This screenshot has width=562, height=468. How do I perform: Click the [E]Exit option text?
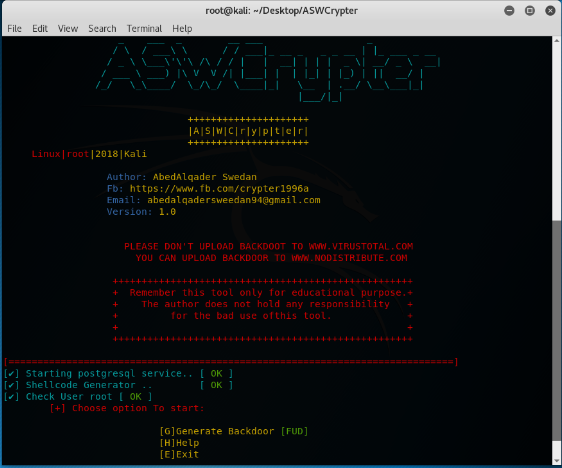pyautogui.click(x=179, y=454)
